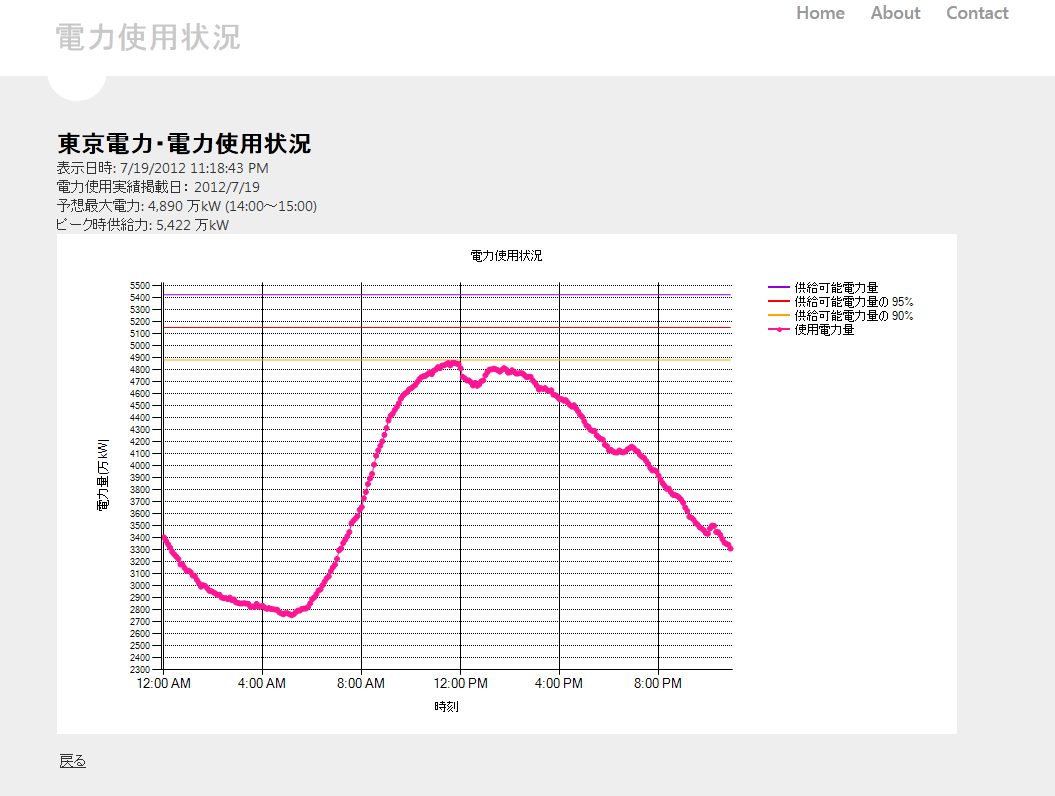The width and height of the screenshot is (1055, 796).
Task: Click the red 95% supply line
Action: click(447, 328)
